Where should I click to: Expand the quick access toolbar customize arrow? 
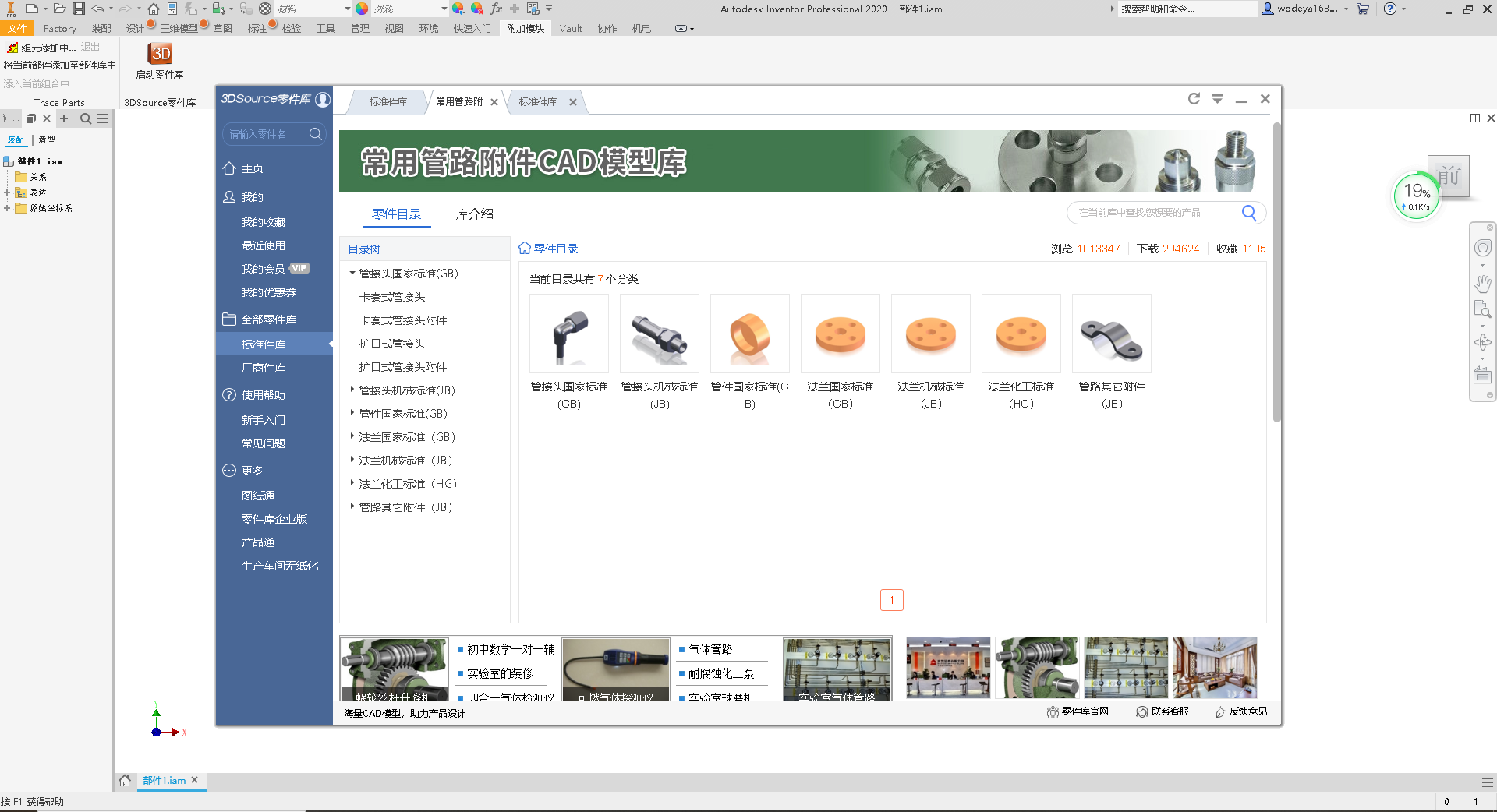click(x=549, y=9)
